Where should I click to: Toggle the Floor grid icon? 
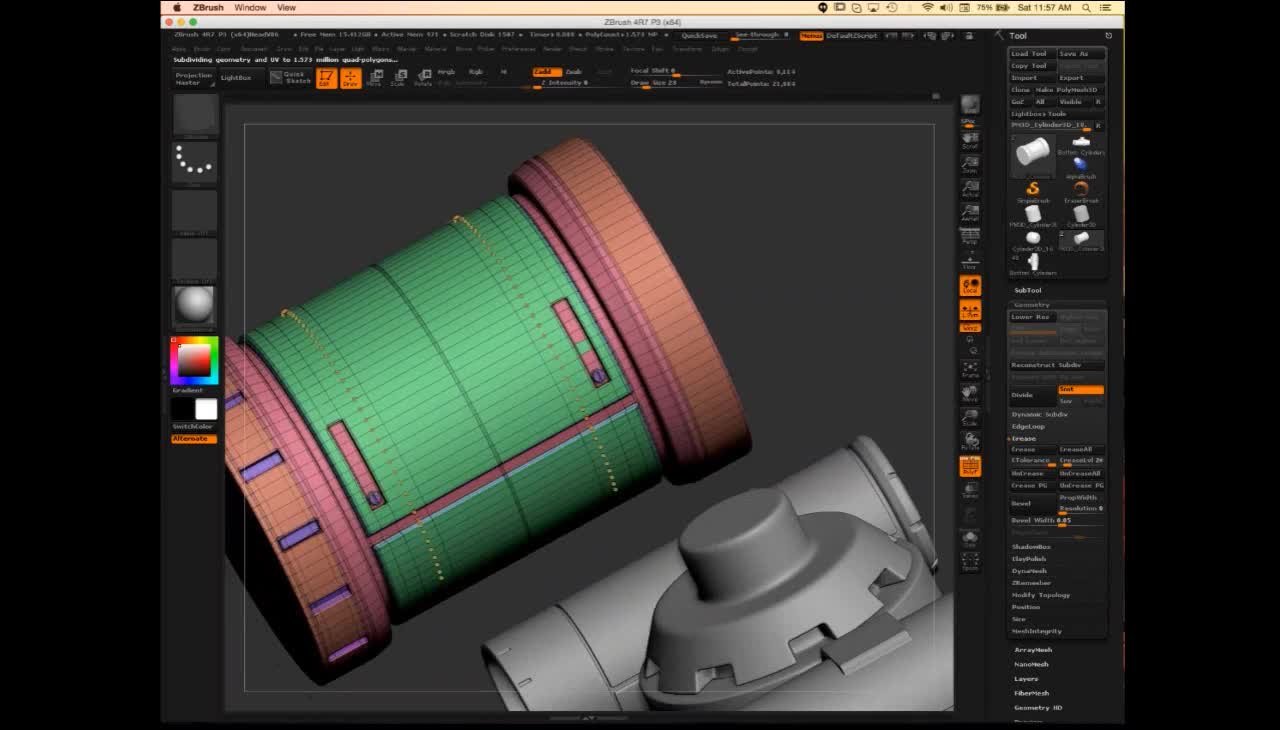[970, 261]
